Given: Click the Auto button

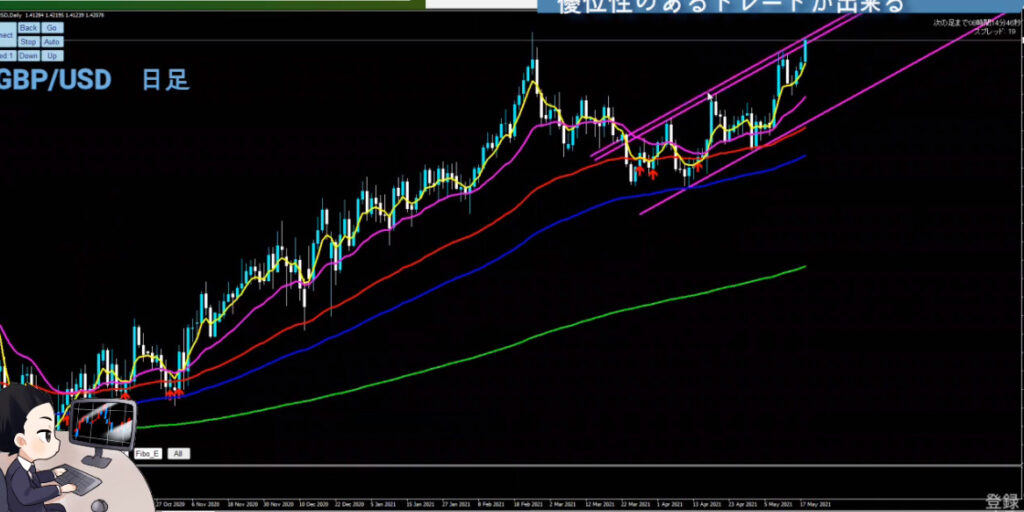Looking at the screenshot, I should 52,42.
